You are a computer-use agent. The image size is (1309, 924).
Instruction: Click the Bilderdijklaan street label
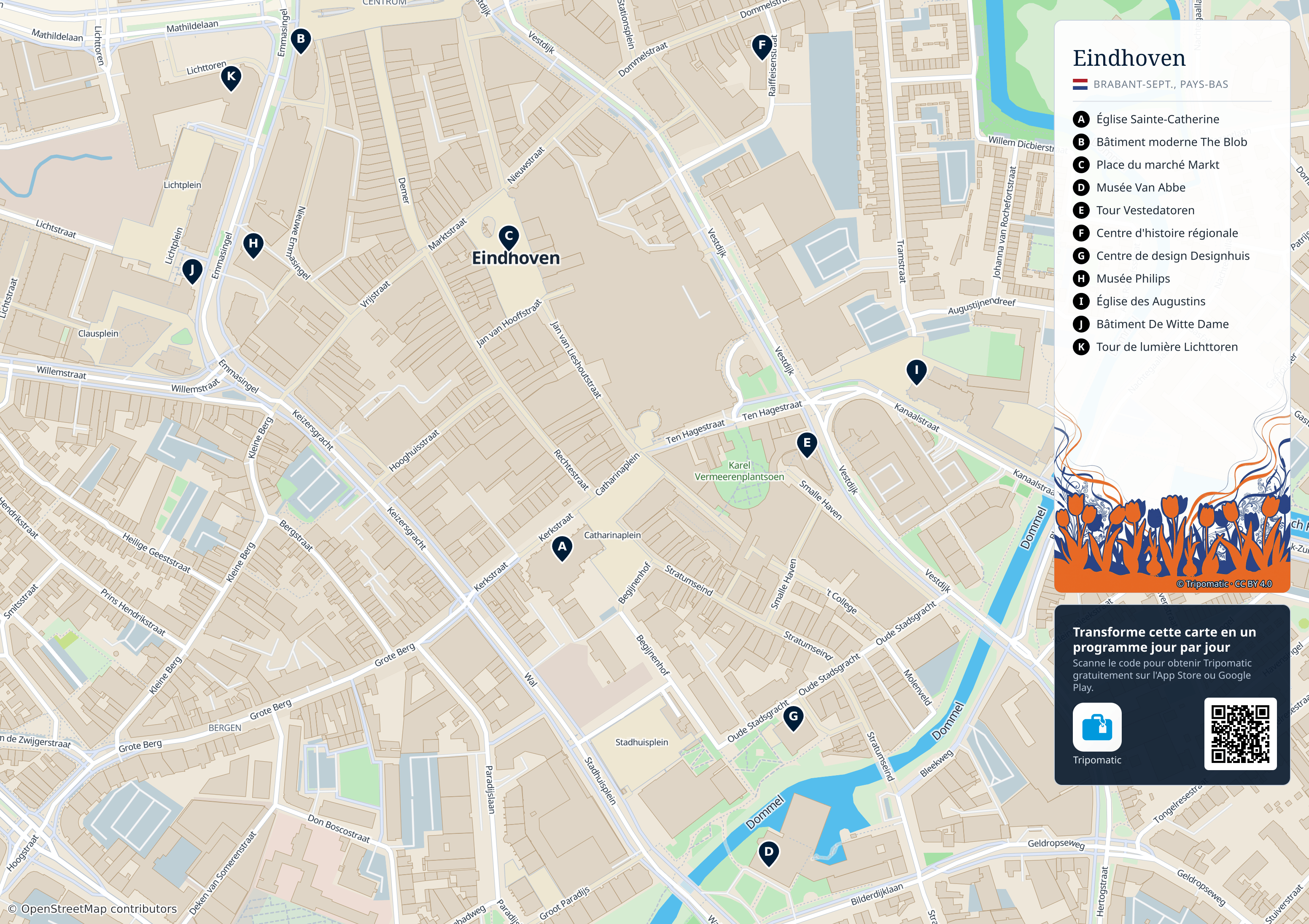pyautogui.click(x=877, y=894)
